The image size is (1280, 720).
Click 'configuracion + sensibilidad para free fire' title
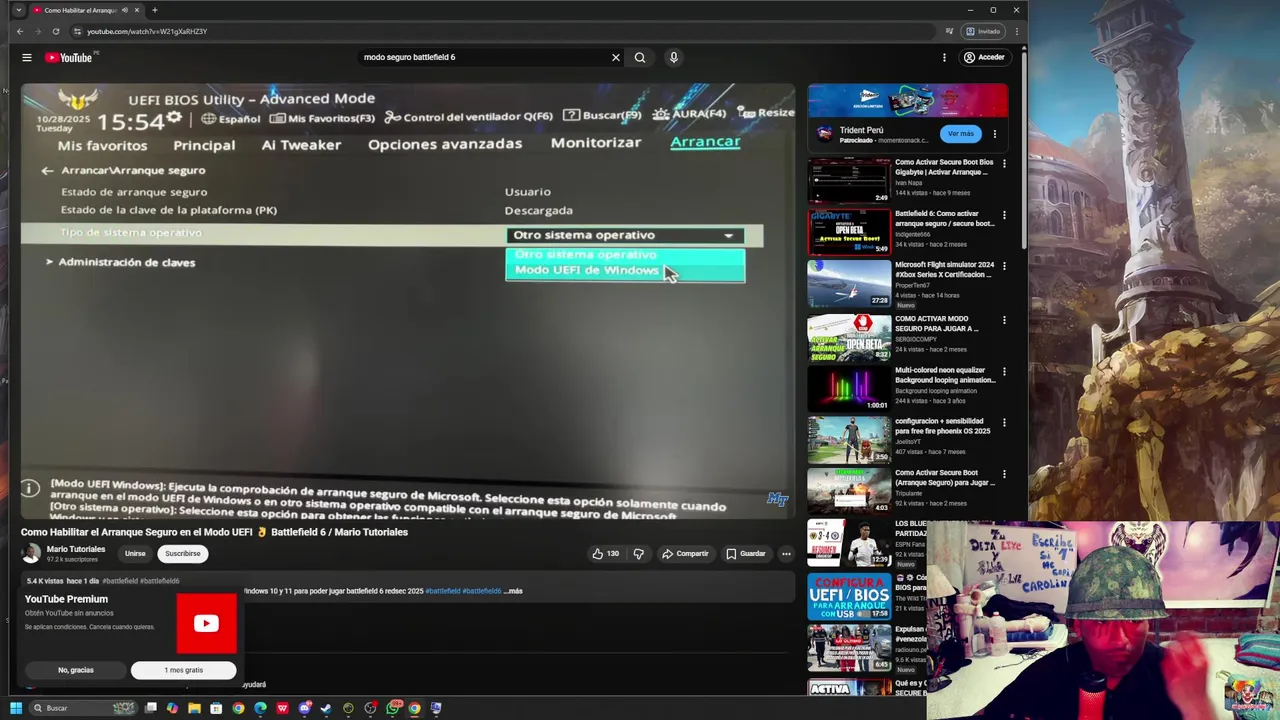[x=942, y=426]
